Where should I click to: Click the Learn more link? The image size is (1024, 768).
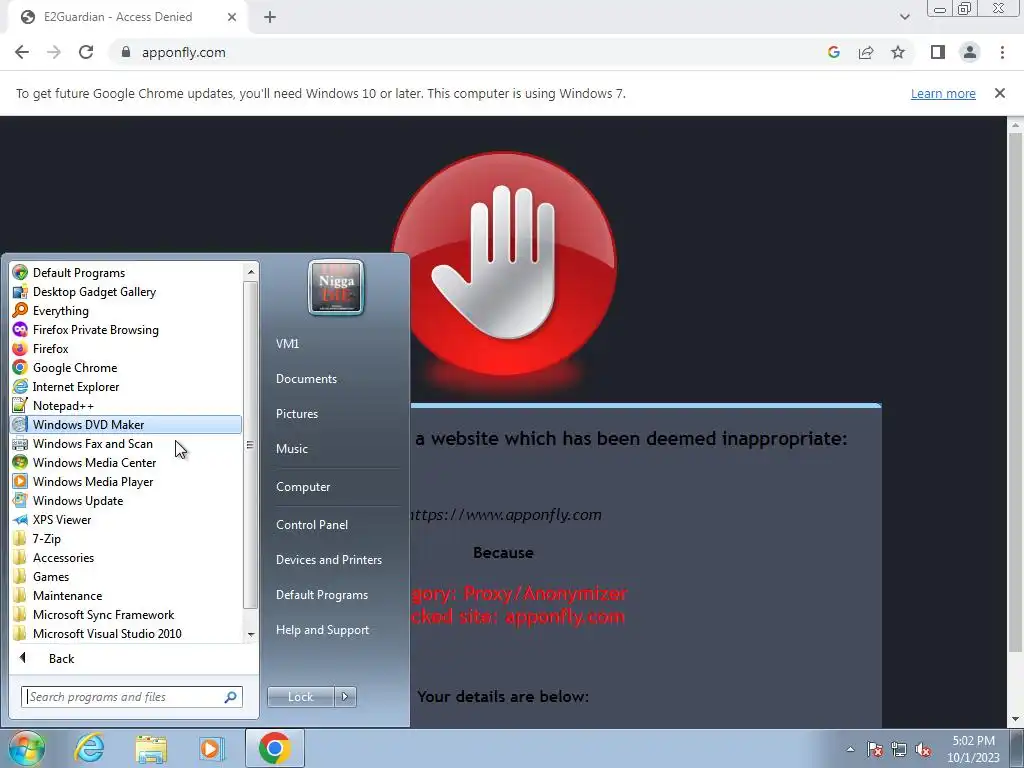coord(943,93)
